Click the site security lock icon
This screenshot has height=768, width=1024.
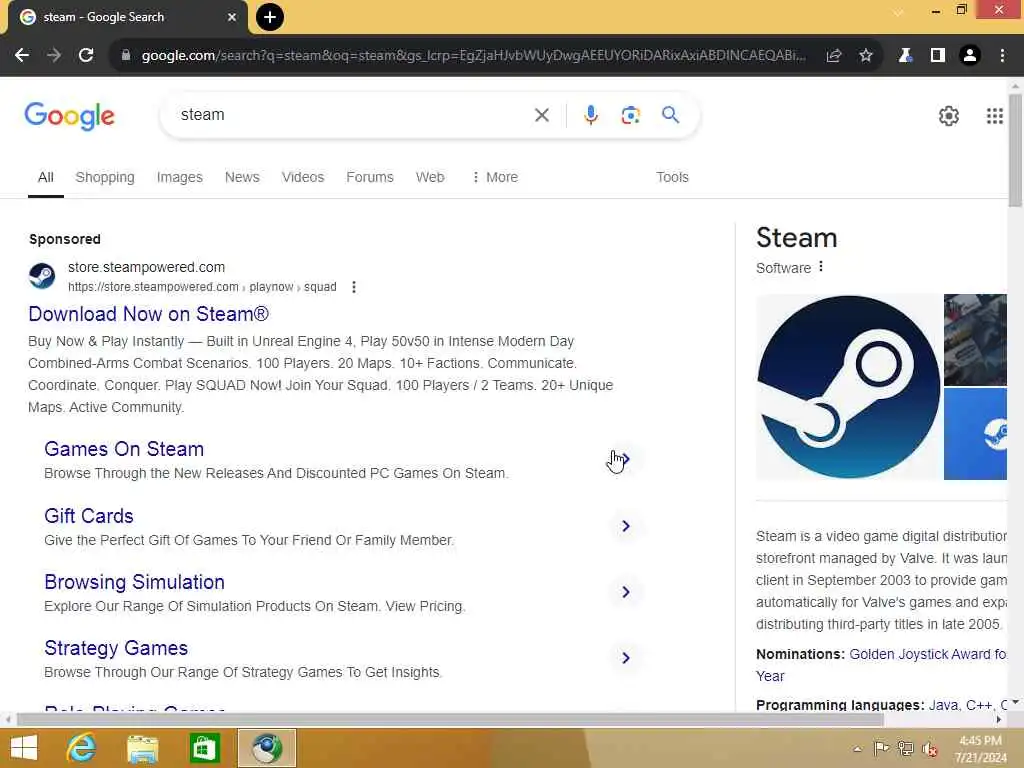click(x=126, y=56)
